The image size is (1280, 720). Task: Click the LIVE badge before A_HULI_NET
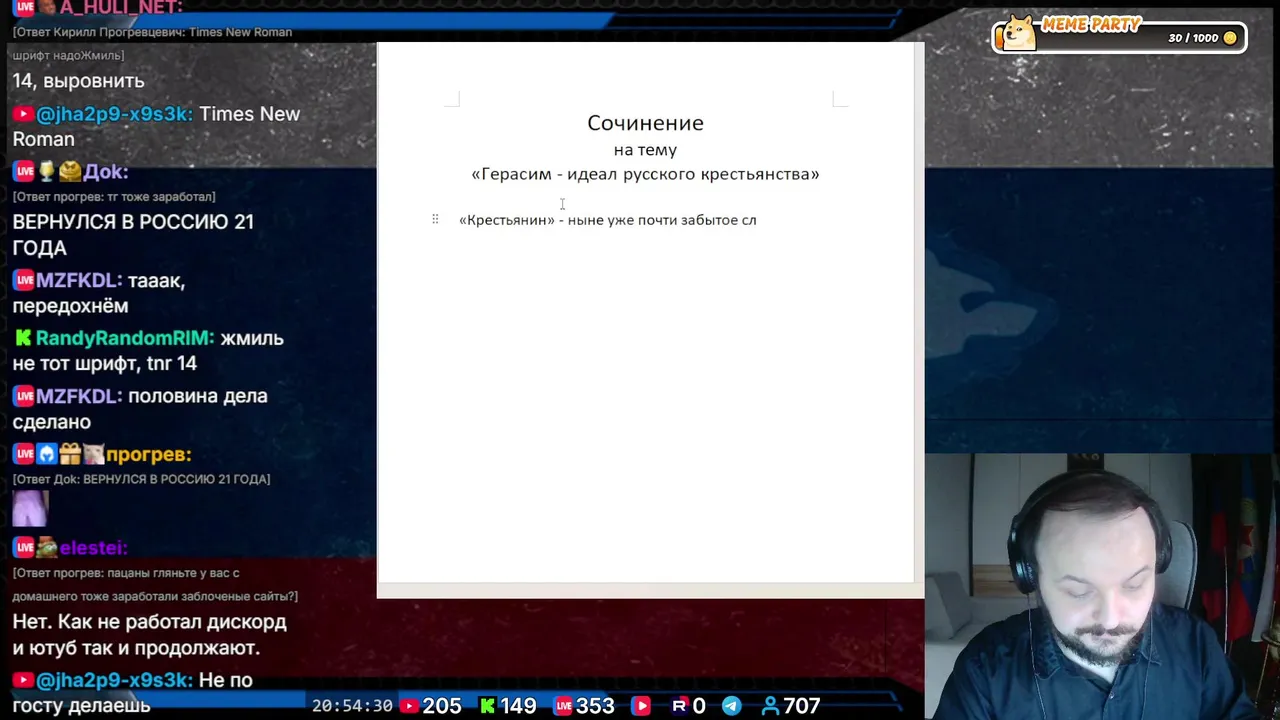(x=24, y=7)
